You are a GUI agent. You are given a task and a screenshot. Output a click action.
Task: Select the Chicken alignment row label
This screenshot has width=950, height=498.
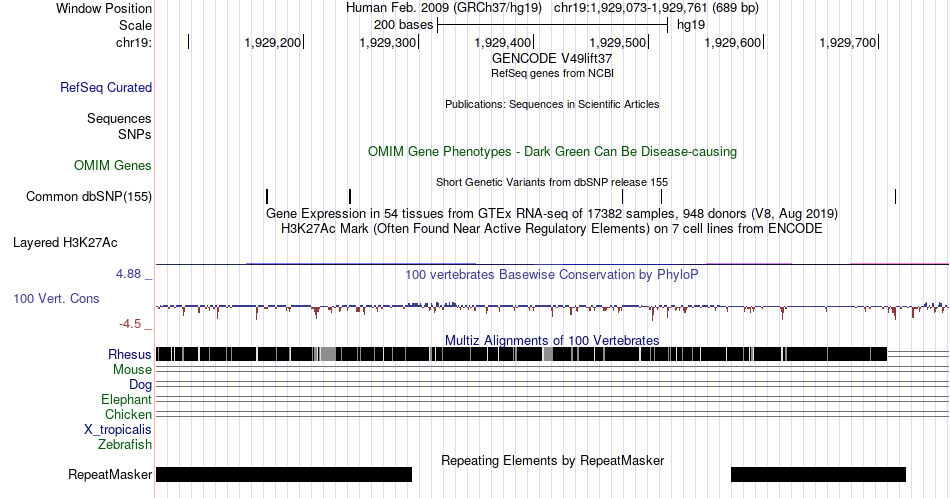[128, 414]
